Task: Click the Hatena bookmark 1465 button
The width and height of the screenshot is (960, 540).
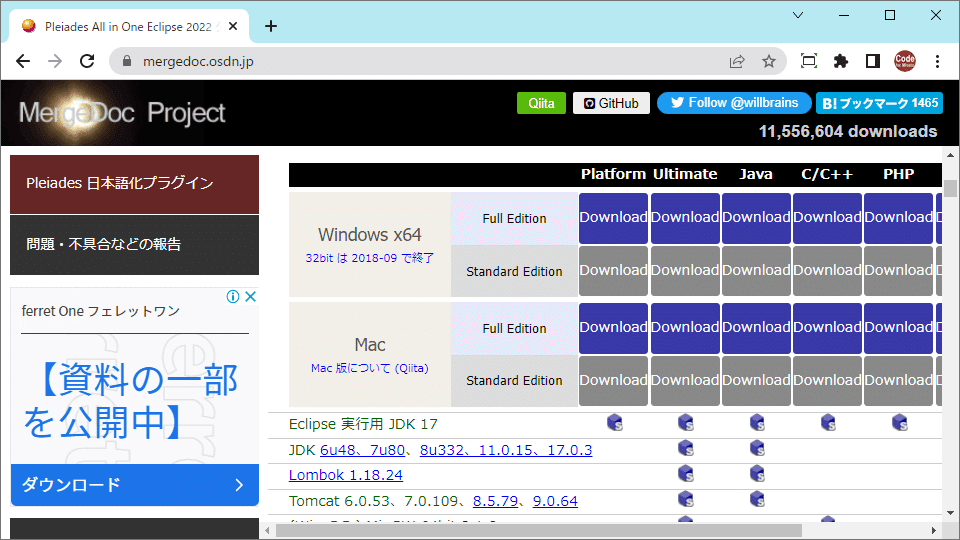Action: click(x=879, y=103)
